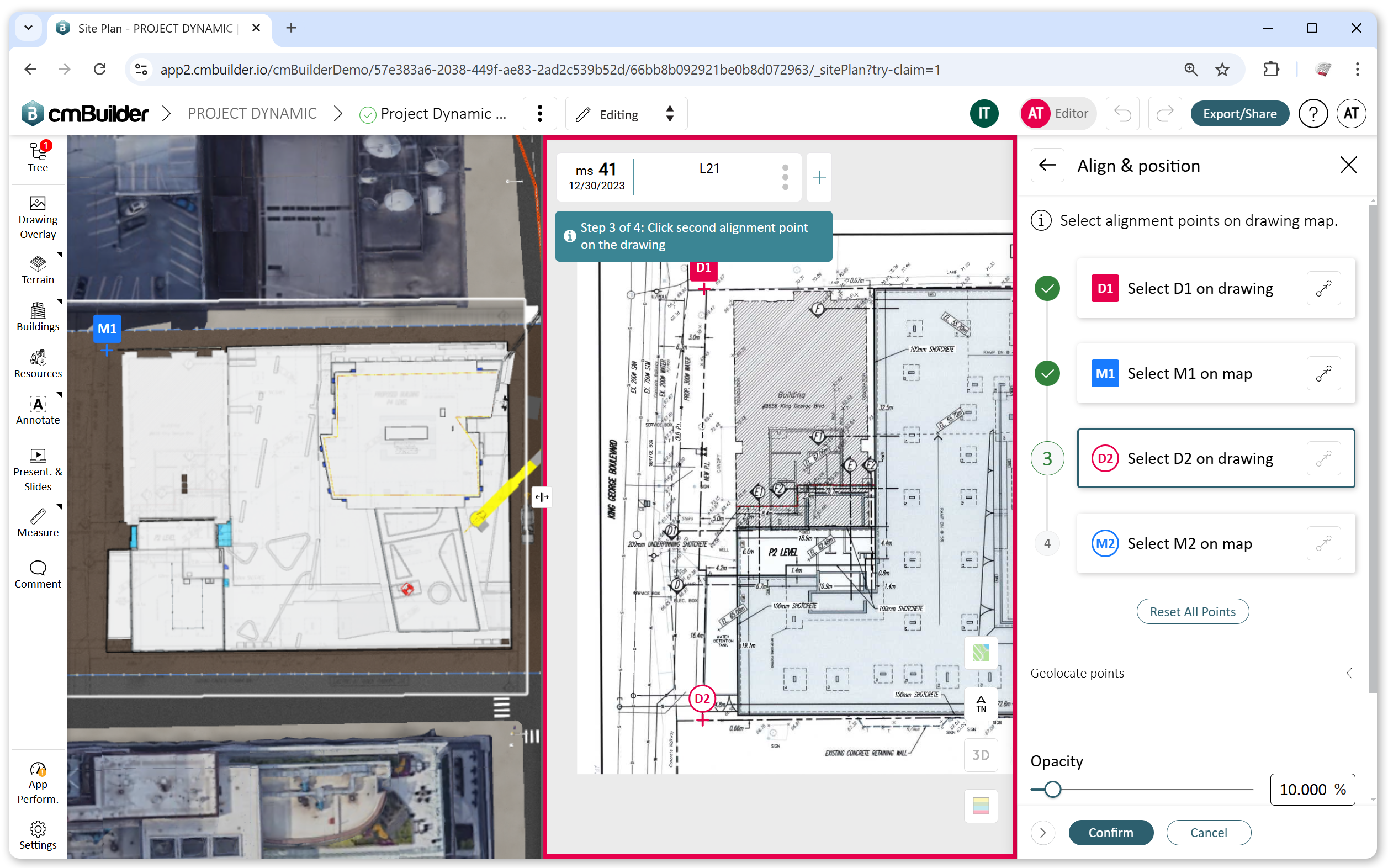Click the D2 marker on drawing
Screen dimensions: 1388x868
(x=702, y=698)
